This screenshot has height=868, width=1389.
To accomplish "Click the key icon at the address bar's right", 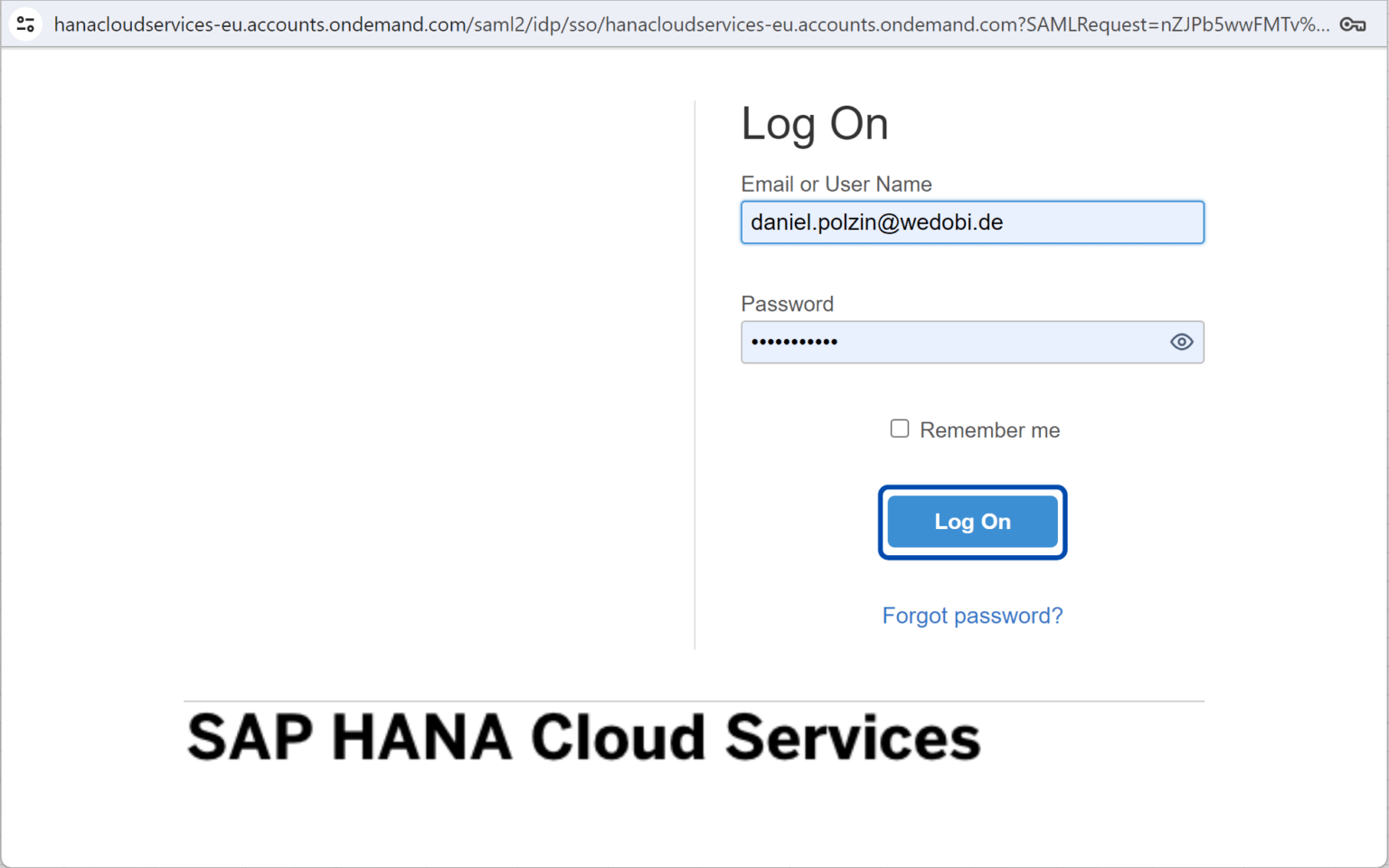I will (1353, 24).
